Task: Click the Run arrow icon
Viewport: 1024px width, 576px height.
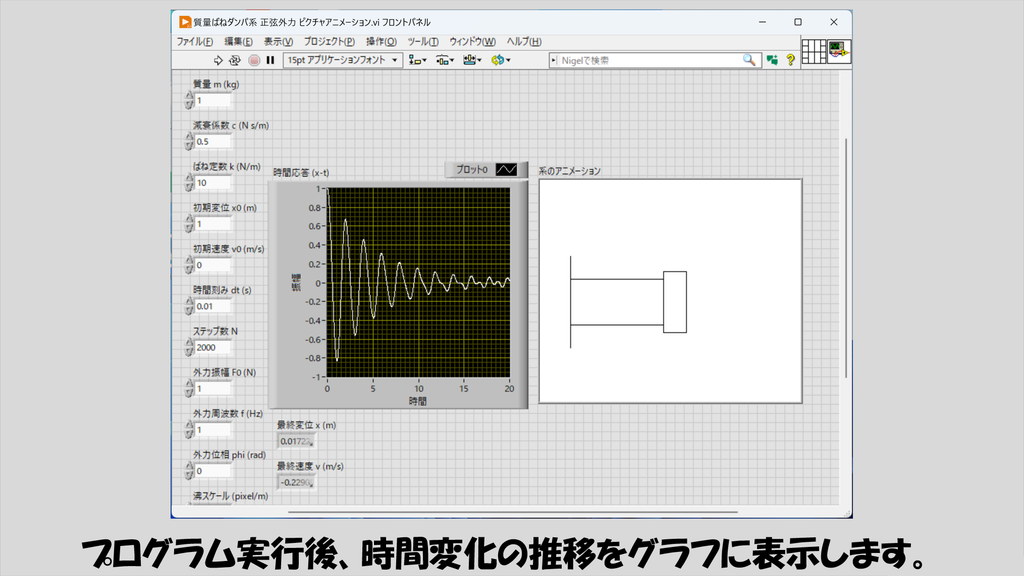Action: [x=218, y=60]
